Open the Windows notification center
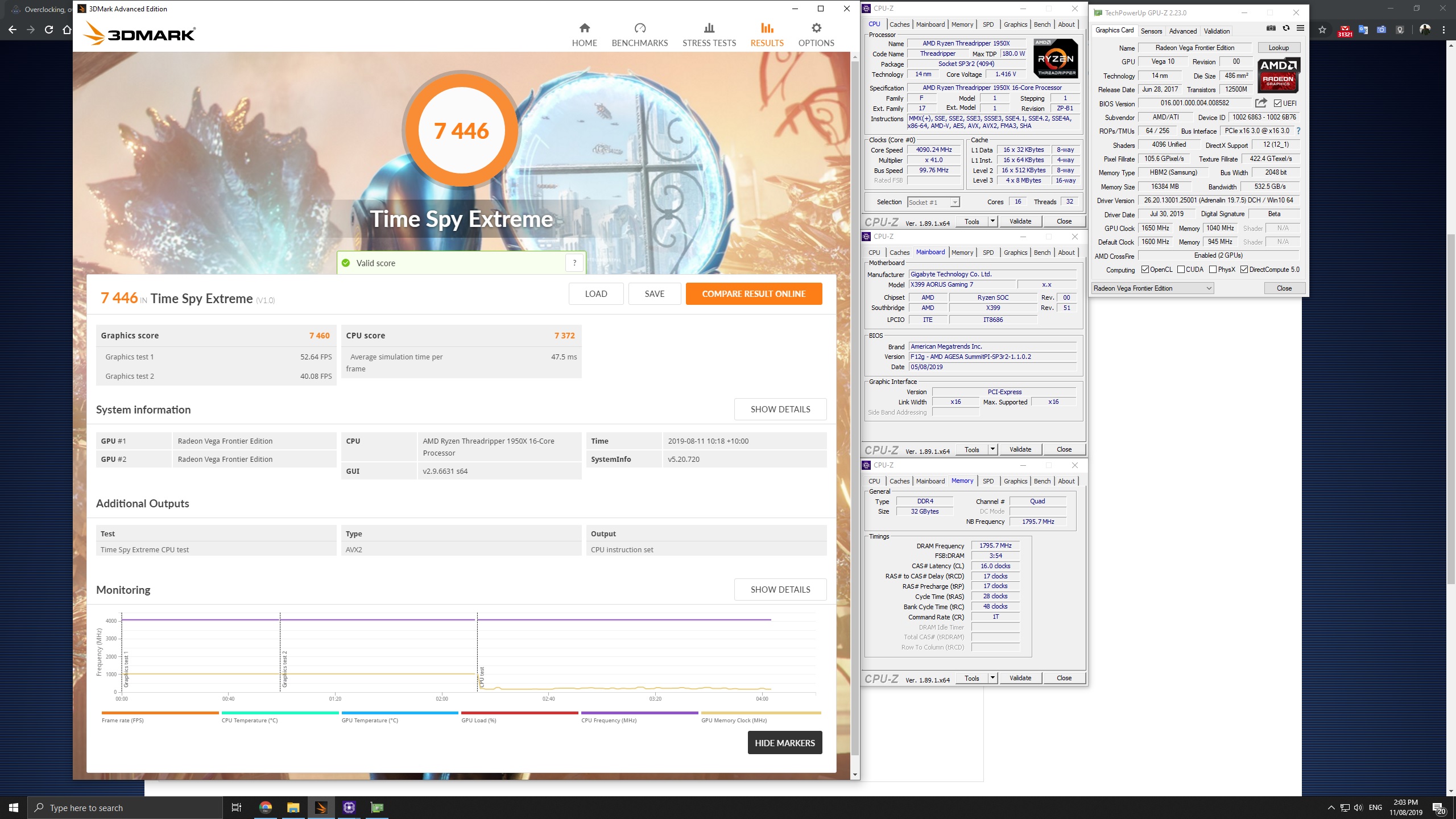Screen dimensions: 1456x819 pyautogui.click(x=1440, y=808)
